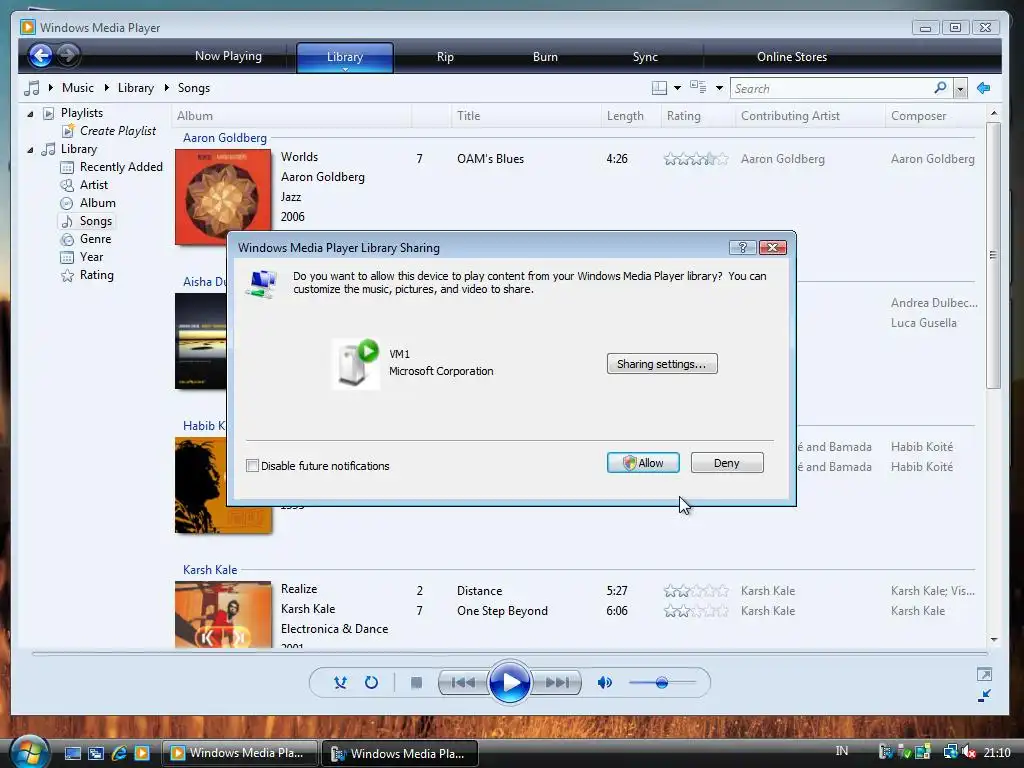The height and width of the screenshot is (768, 1024).
Task: Open view options dropdown arrow
Action: pos(719,88)
